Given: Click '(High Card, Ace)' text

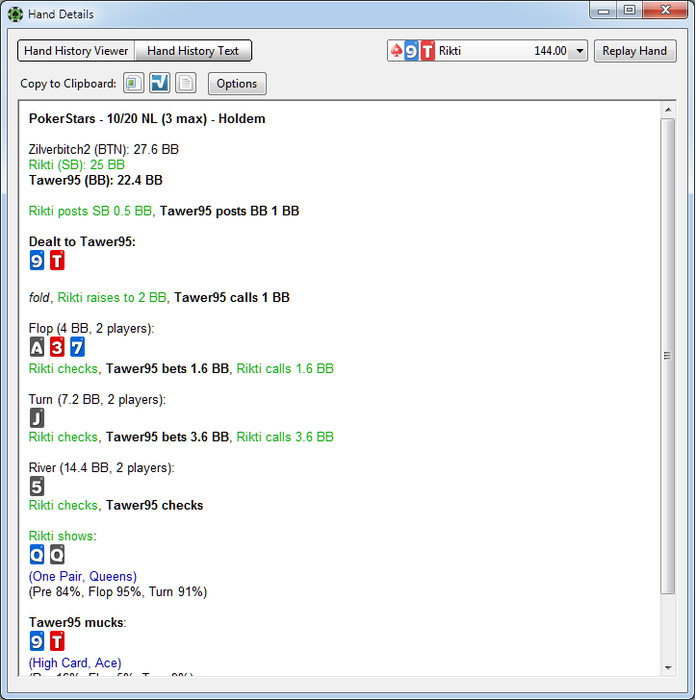Looking at the screenshot, I should click(x=75, y=663).
